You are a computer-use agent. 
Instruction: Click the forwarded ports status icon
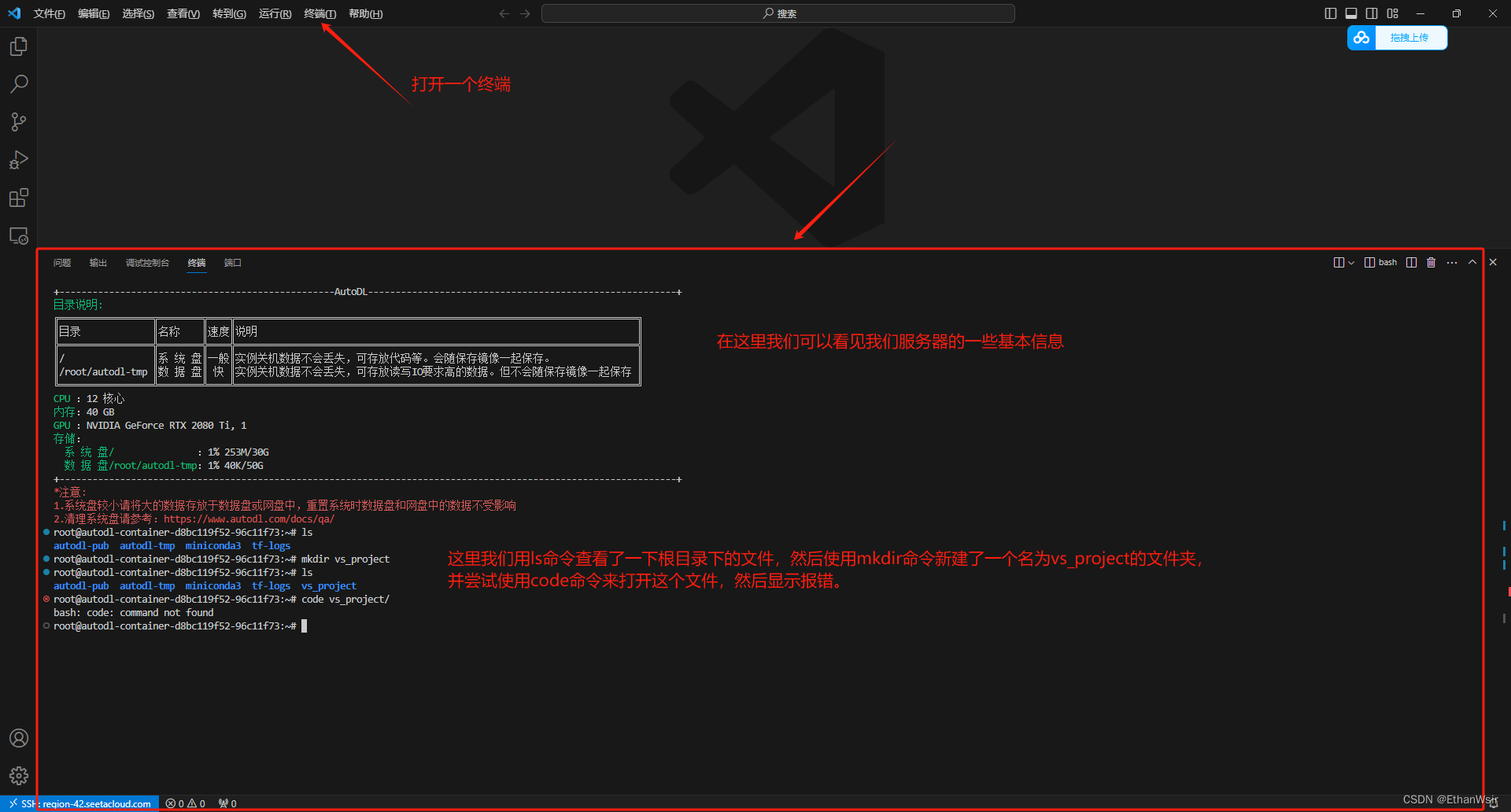(227, 803)
